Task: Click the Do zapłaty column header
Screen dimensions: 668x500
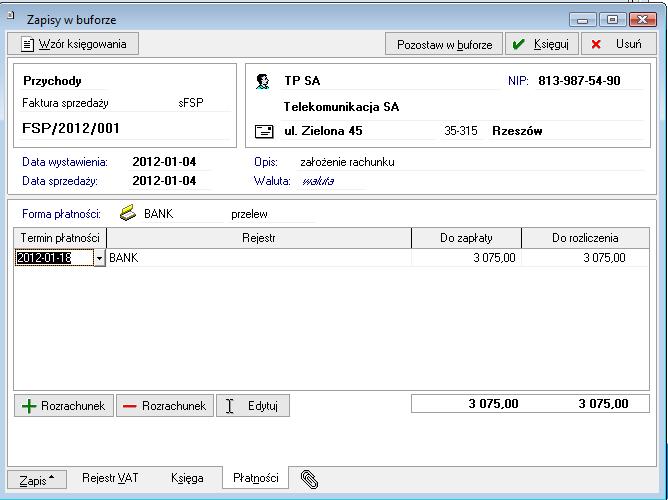Action: (466, 238)
